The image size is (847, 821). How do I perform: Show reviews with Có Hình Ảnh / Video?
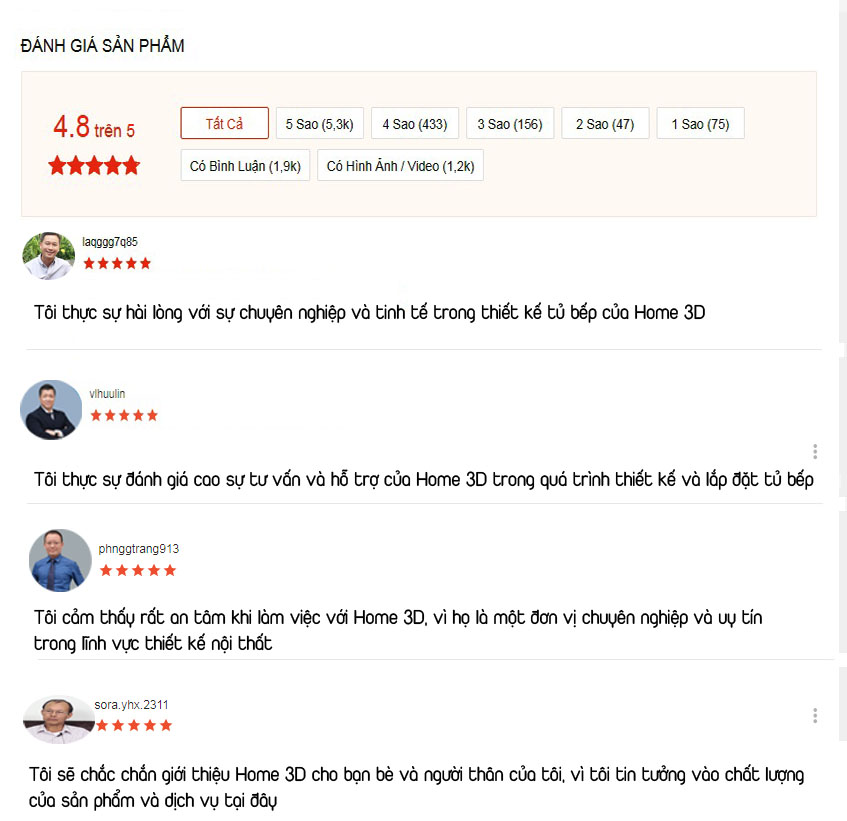[x=400, y=165]
